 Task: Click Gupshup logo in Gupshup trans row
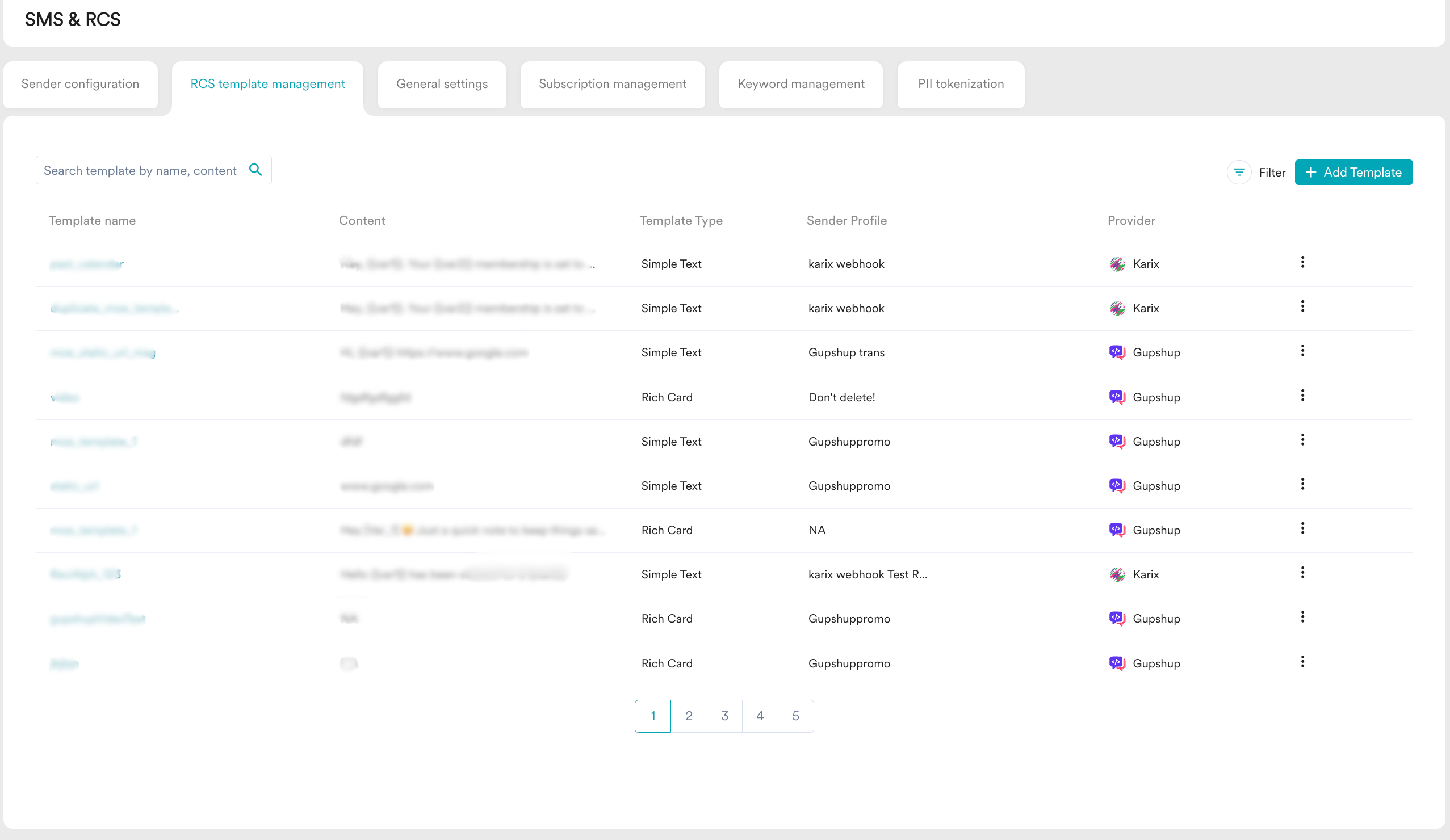click(x=1117, y=352)
